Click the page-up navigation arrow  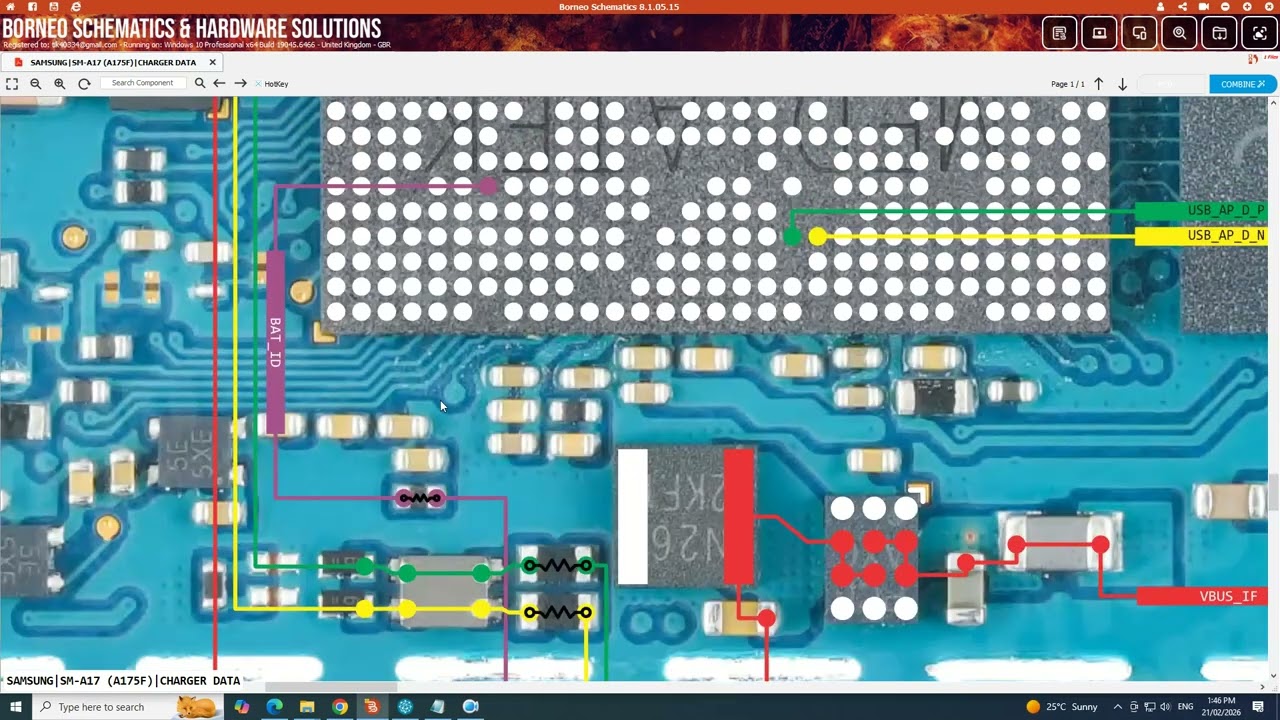coord(1098,84)
